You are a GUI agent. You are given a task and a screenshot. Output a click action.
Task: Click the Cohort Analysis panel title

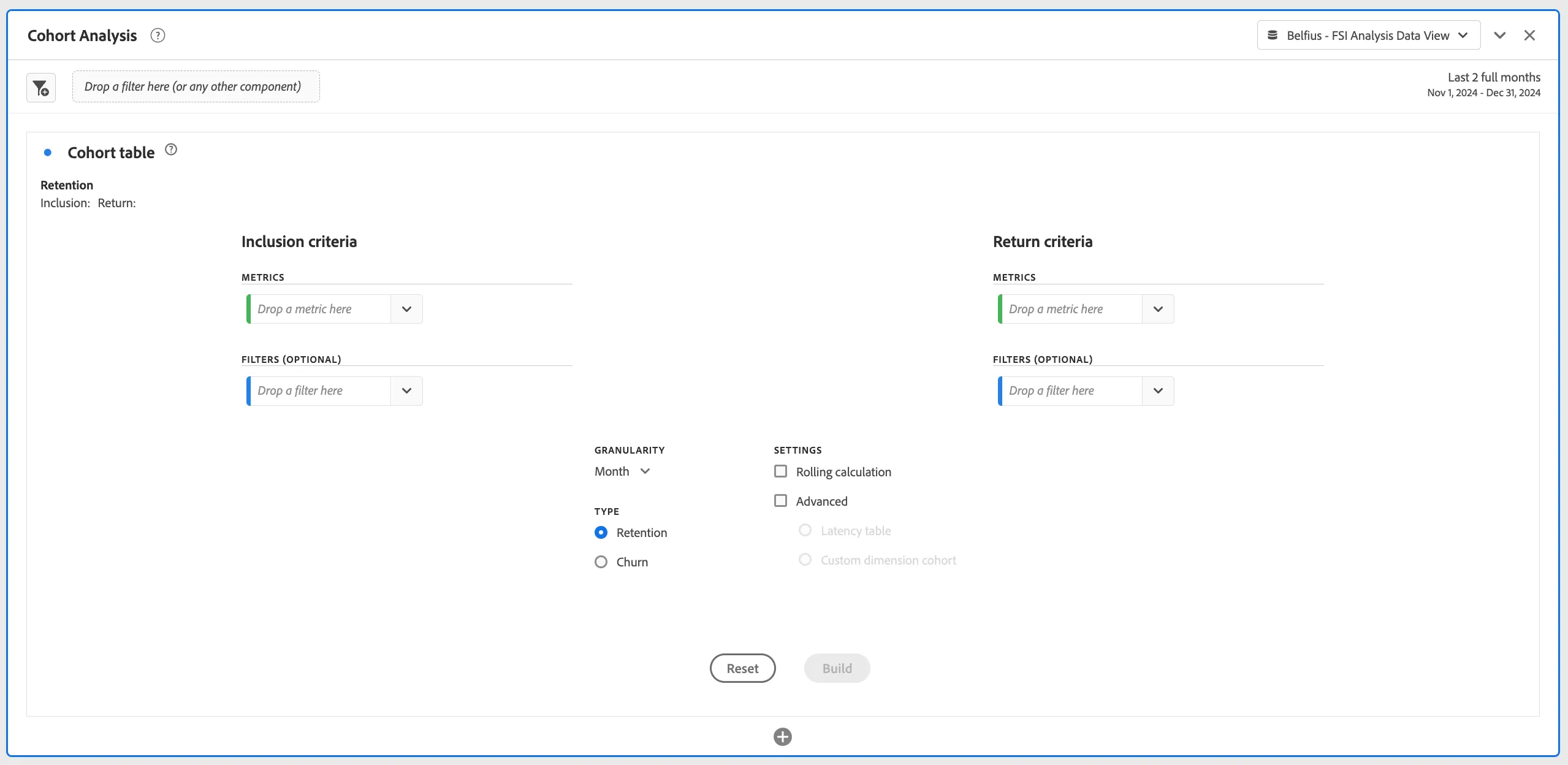82,36
